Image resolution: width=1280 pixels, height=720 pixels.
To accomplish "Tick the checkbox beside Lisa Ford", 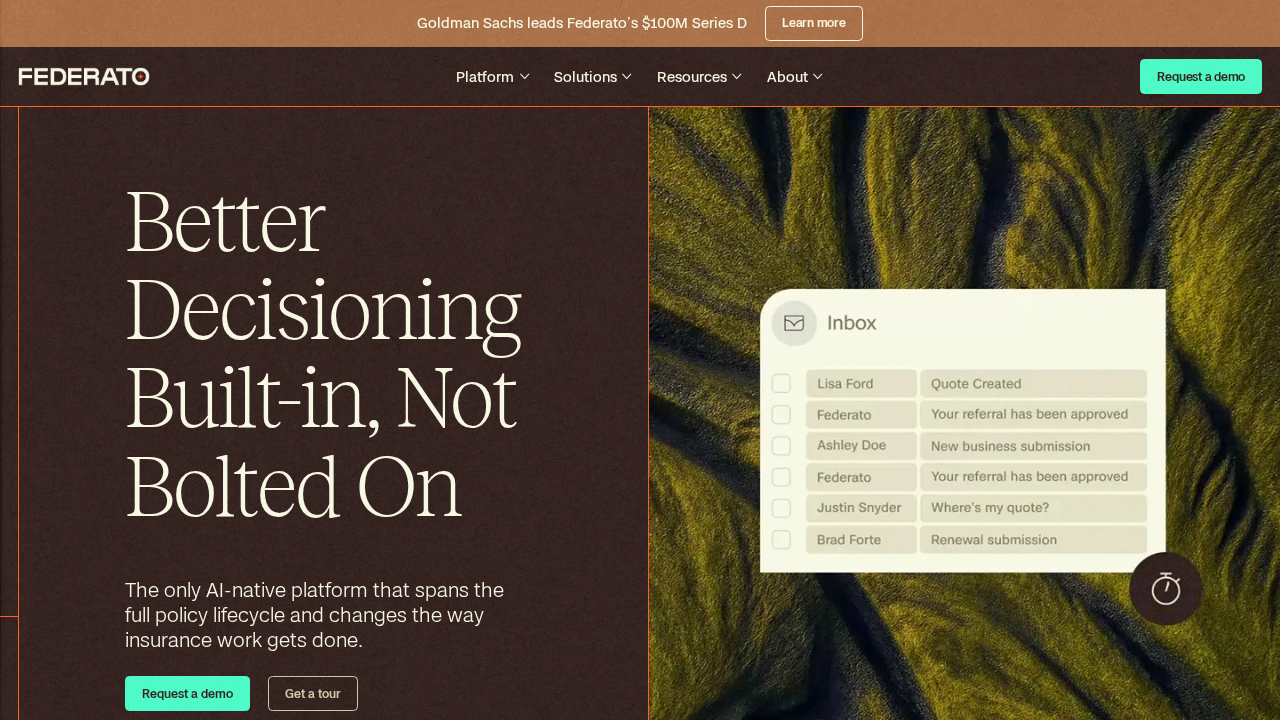I will coord(782,384).
